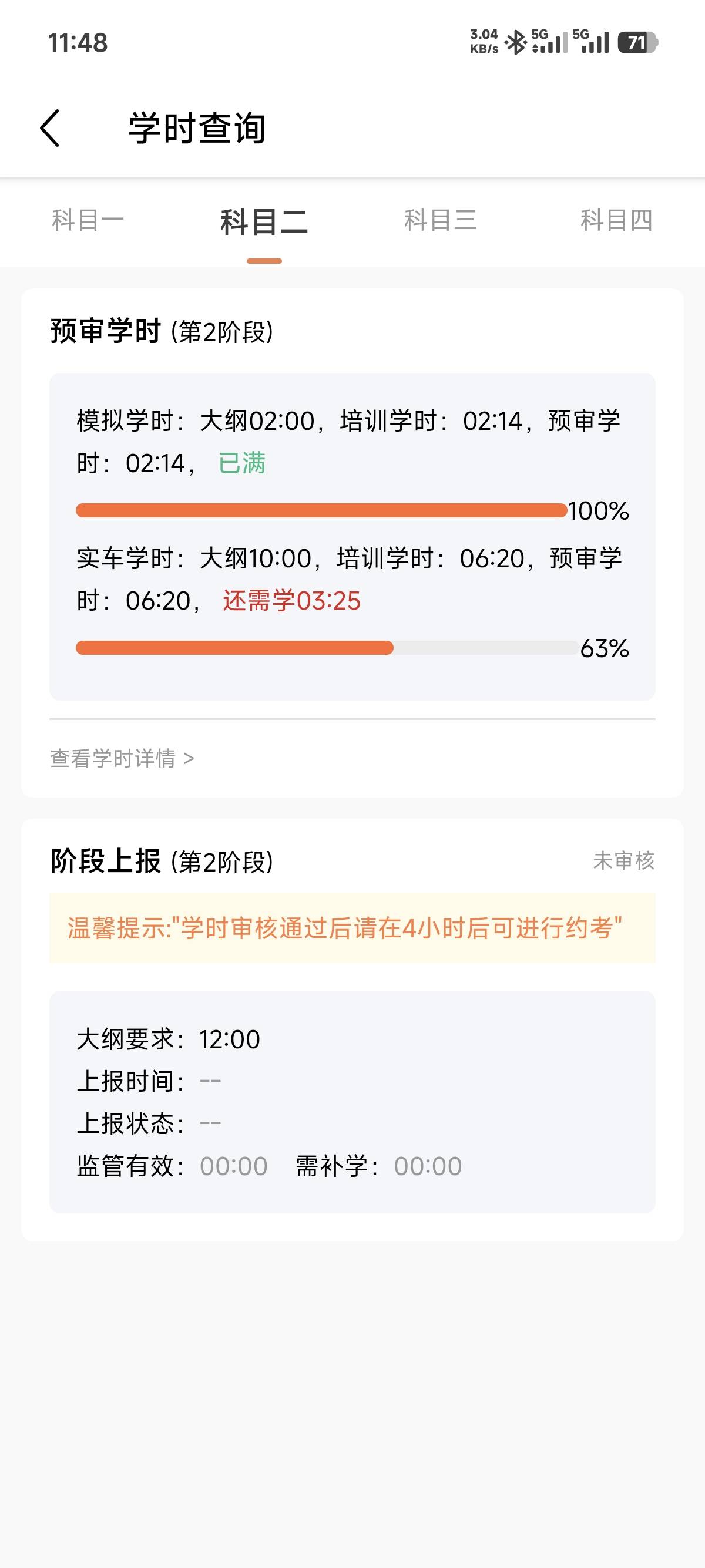This screenshot has height=1568, width=705.
Task: Tap the first 5G signal icon
Action: pyautogui.click(x=549, y=41)
